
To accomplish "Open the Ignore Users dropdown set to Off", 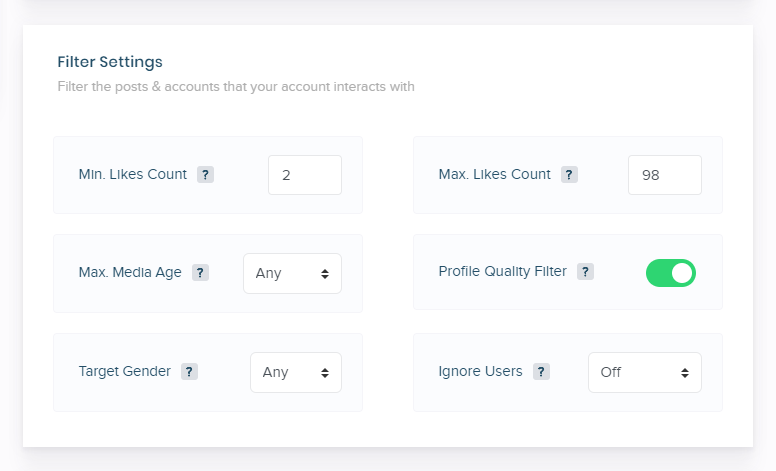I will tap(644, 372).
